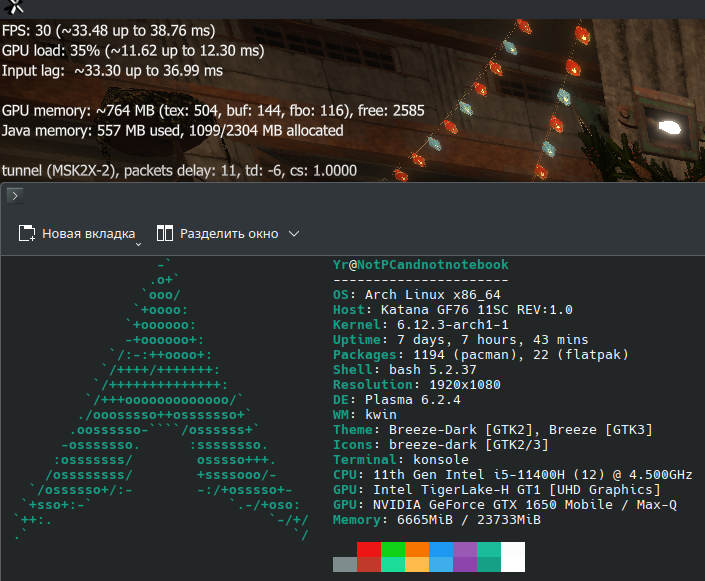Open the Новая вкладка dropdown arrow
The height and width of the screenshot is (581, 705).
(138, 244)
